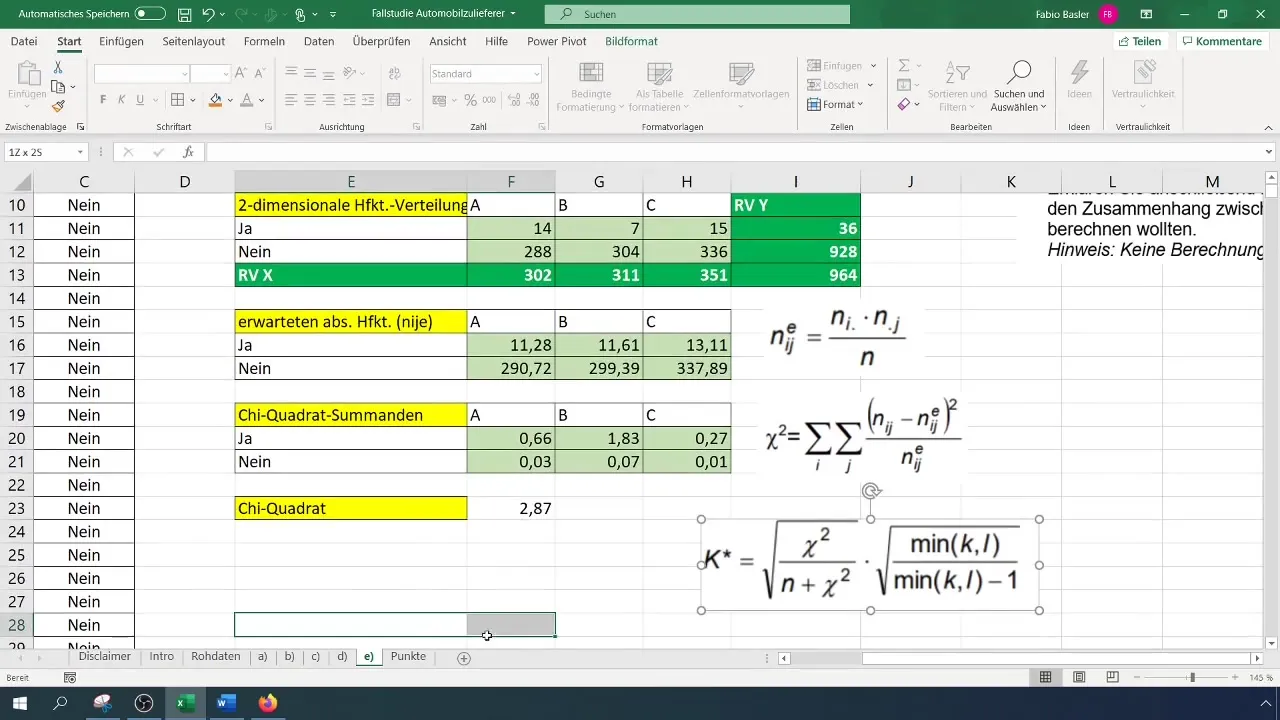Add a new sheet with plus button
1280x720 pixels.
point(464,658)
